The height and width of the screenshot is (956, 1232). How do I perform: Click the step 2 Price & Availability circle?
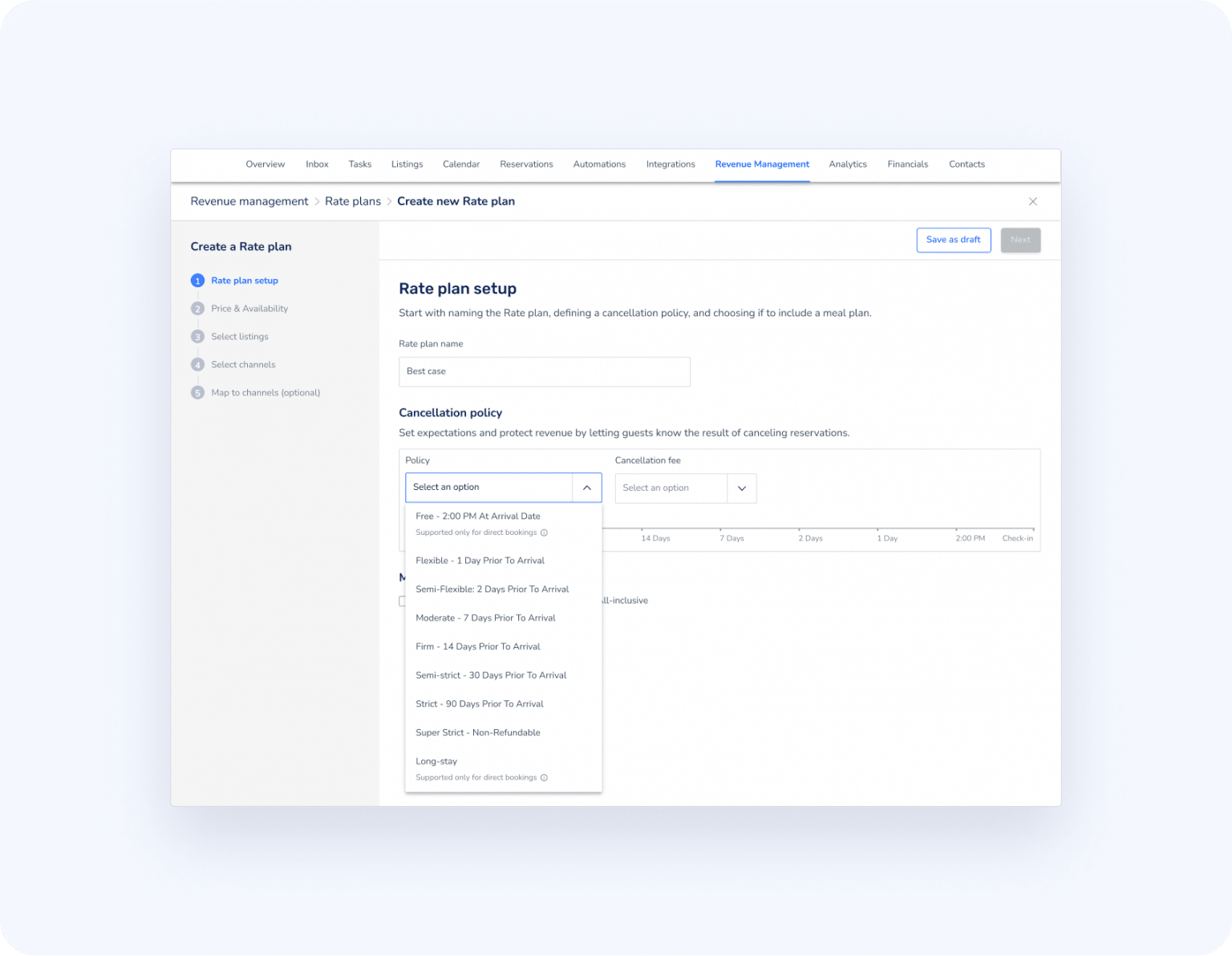(197, 308)
